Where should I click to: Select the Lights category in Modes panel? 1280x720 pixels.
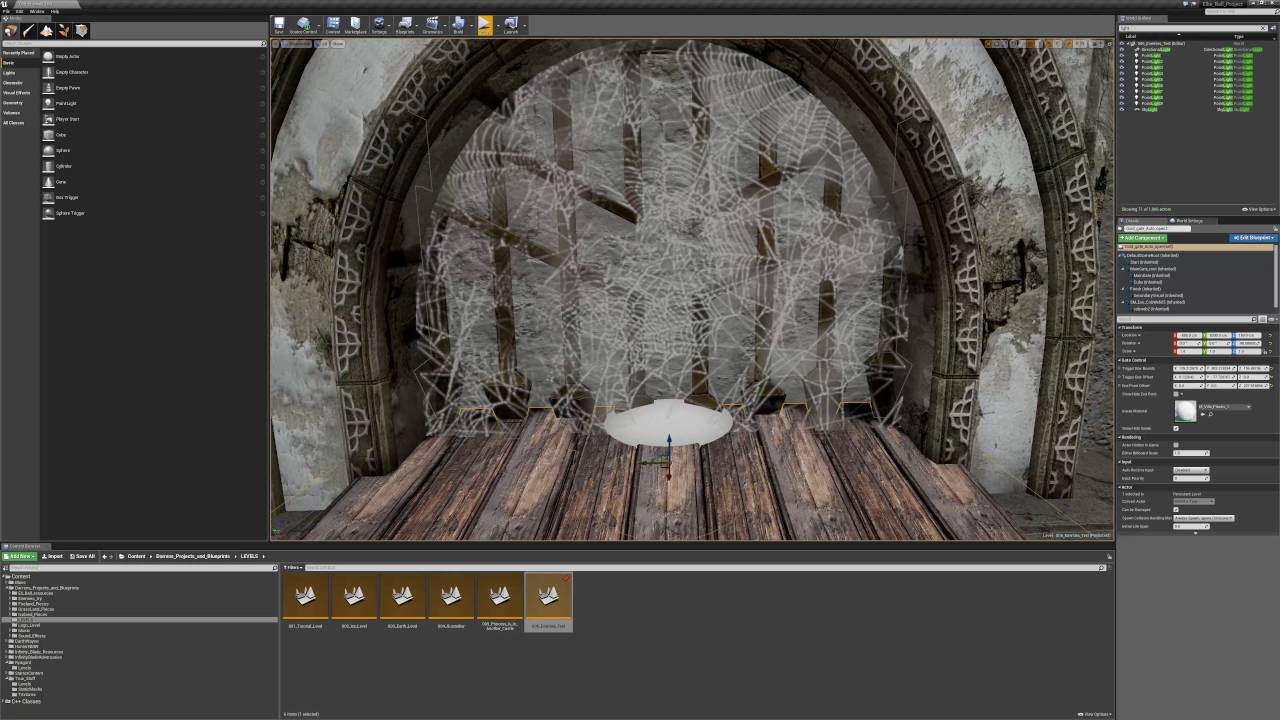tap(9, 73)
